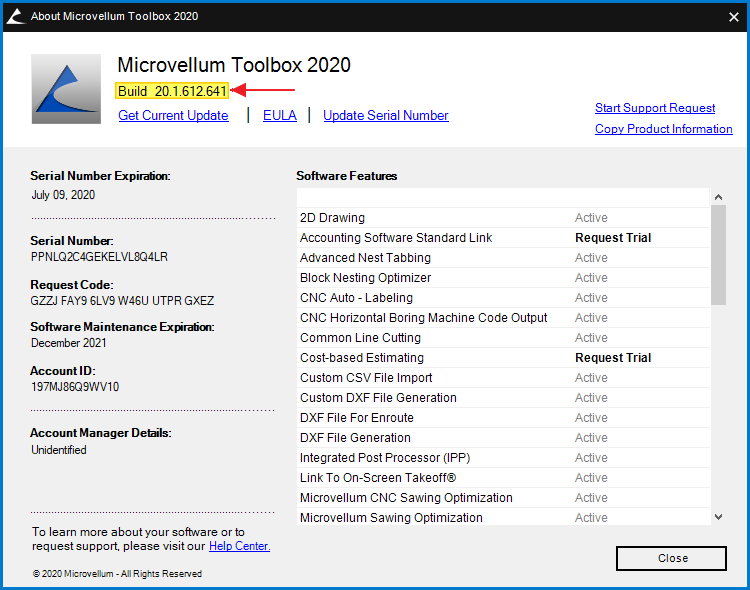Click the Unidentified account manager text
This screenshot has height=590, width=750.
59,450
